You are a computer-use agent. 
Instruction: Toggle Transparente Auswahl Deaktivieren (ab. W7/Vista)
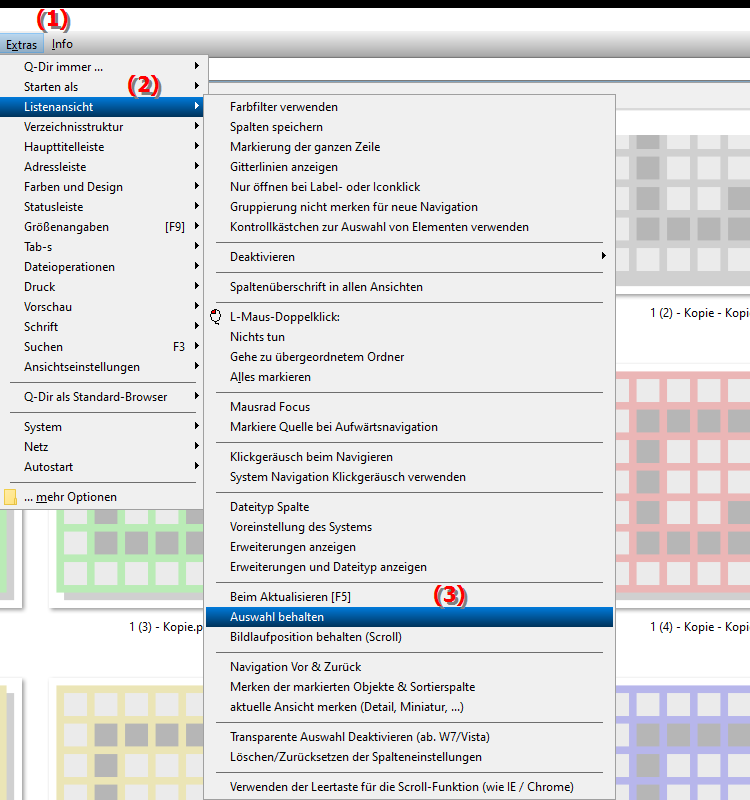pyautogui.click(x=409, y=737)
